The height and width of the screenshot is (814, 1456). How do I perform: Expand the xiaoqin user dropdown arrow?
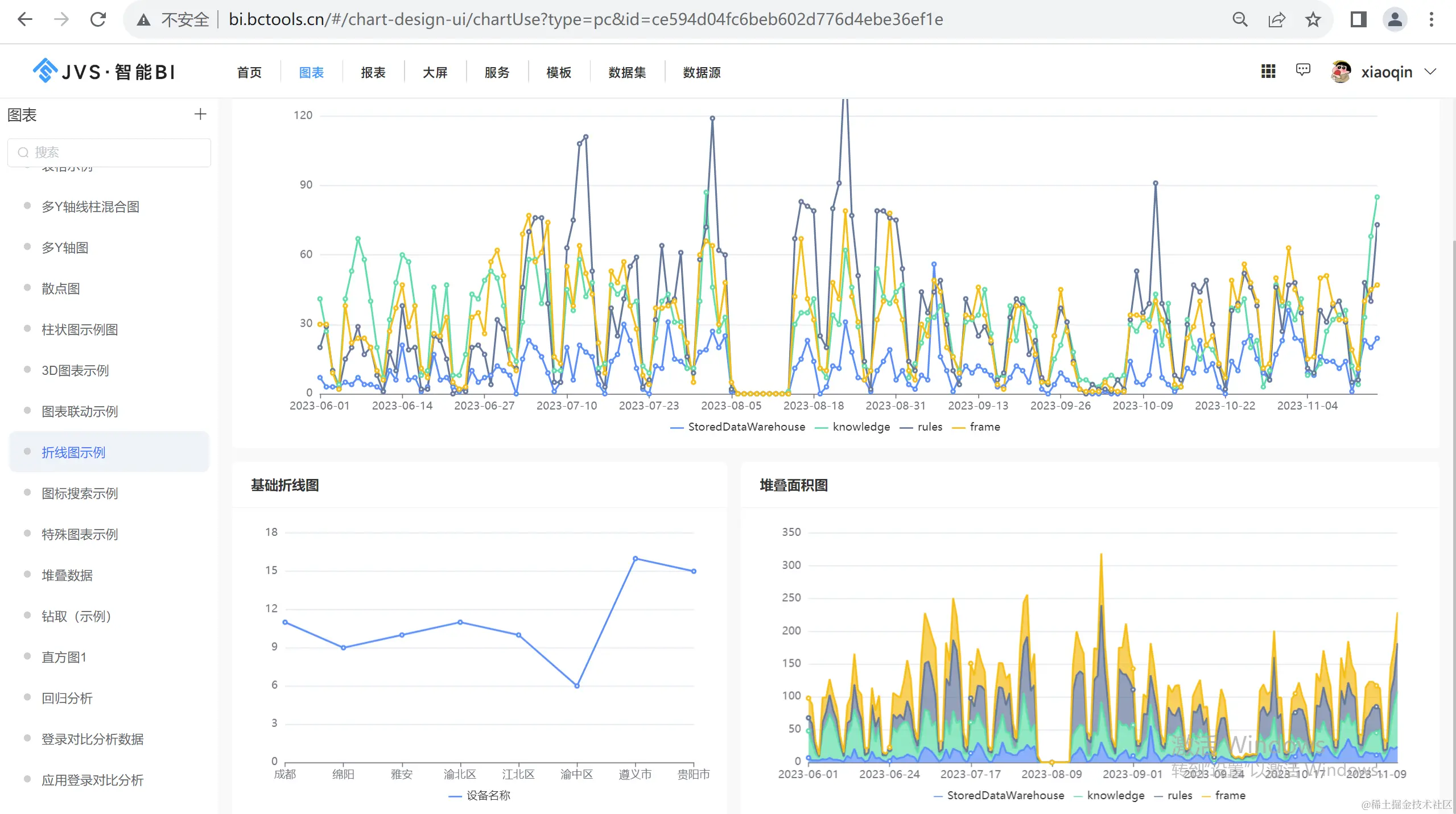tap(1430, 72)
